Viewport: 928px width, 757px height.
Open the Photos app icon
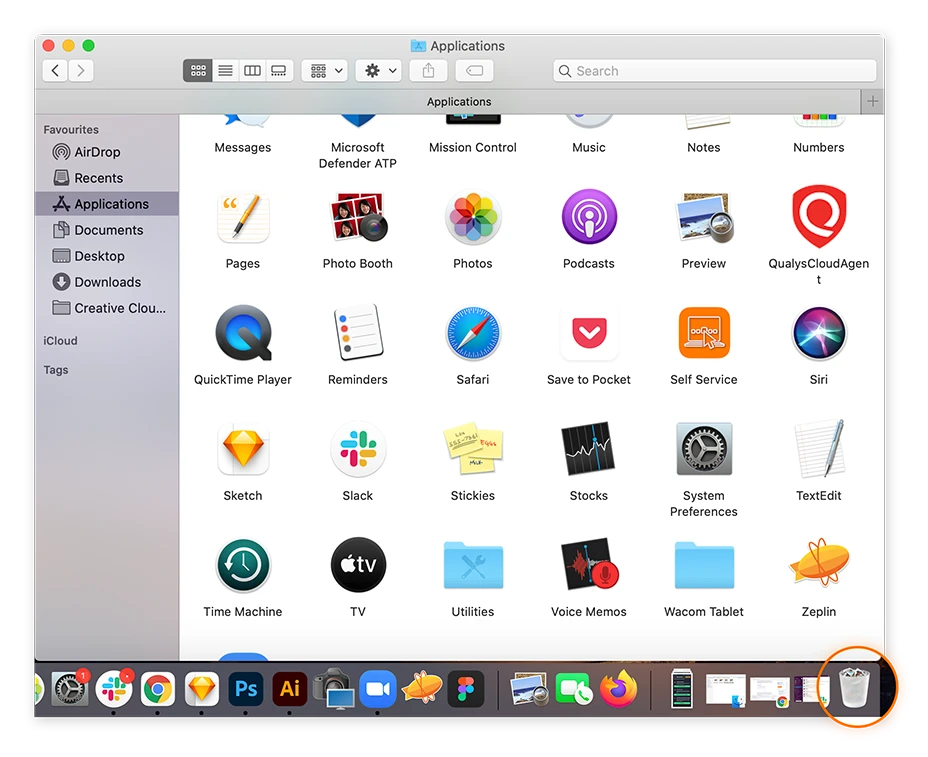[472, 217]
